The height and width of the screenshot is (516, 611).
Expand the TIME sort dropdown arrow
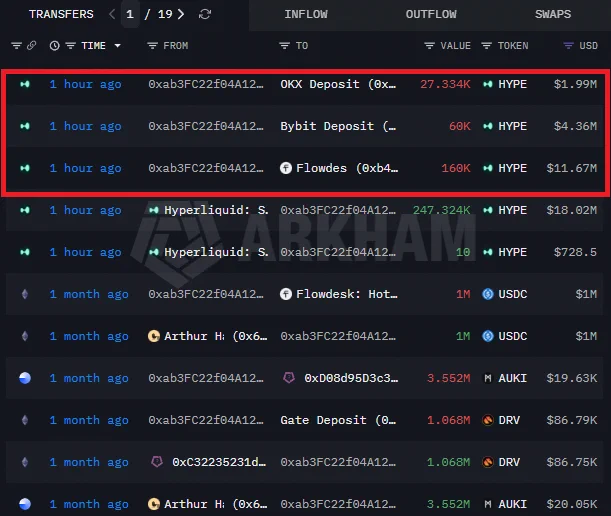pyautogui.click(x=117, y=46)
